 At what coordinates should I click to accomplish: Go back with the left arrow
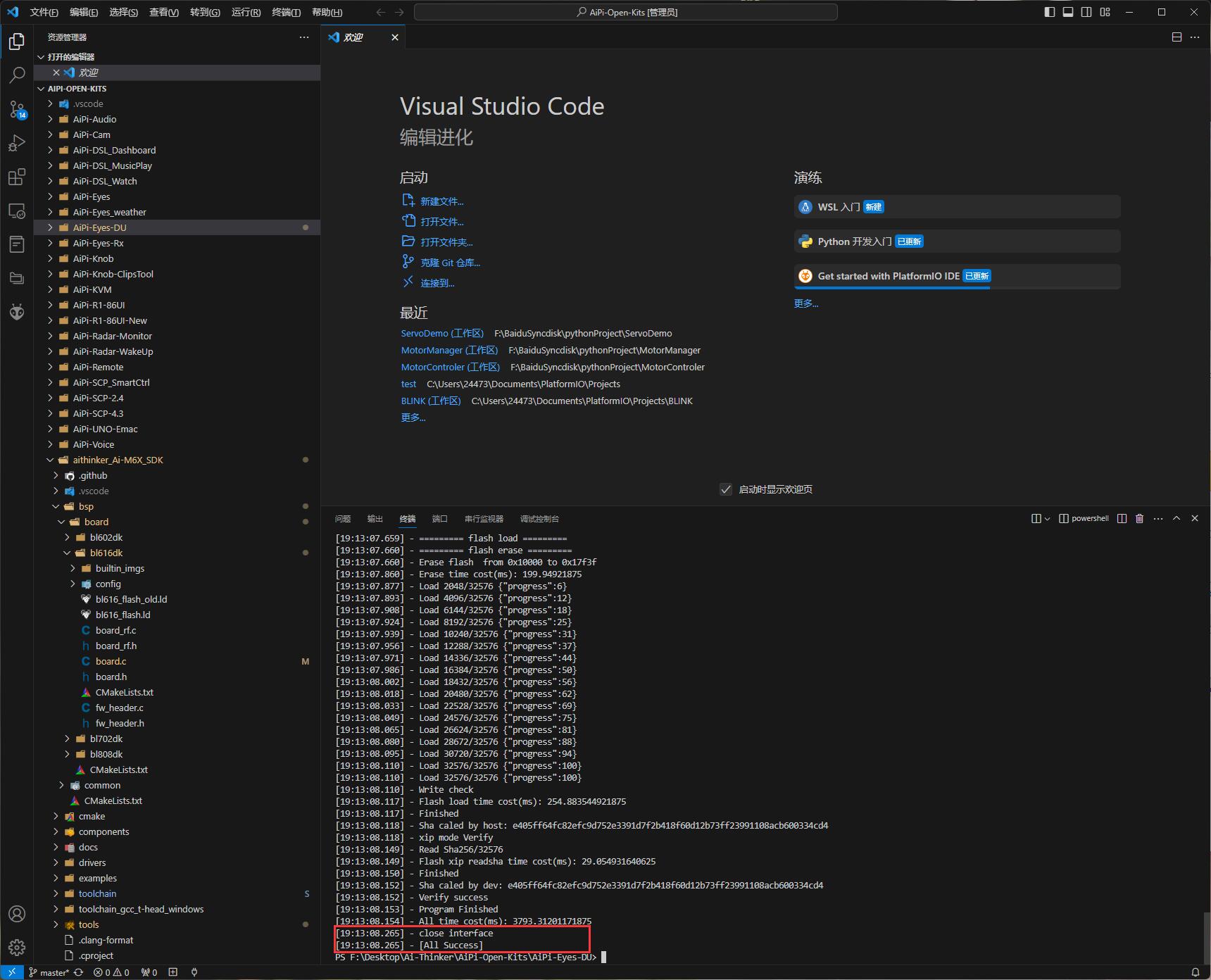tap(381, 12)
